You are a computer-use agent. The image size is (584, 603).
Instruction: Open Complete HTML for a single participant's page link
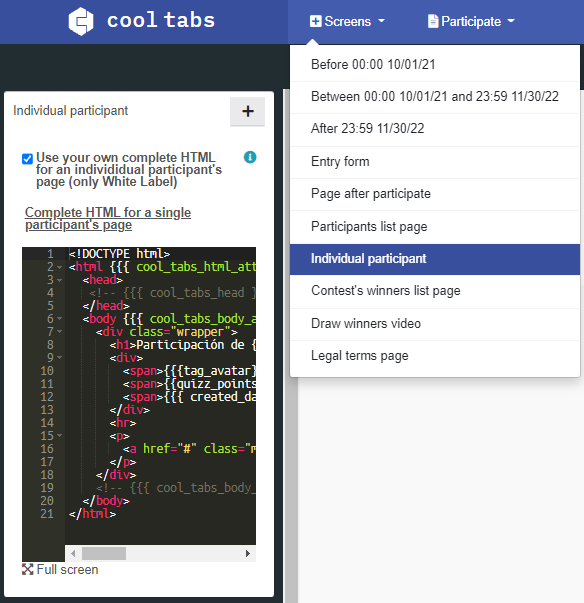click(x=108, y=218)
